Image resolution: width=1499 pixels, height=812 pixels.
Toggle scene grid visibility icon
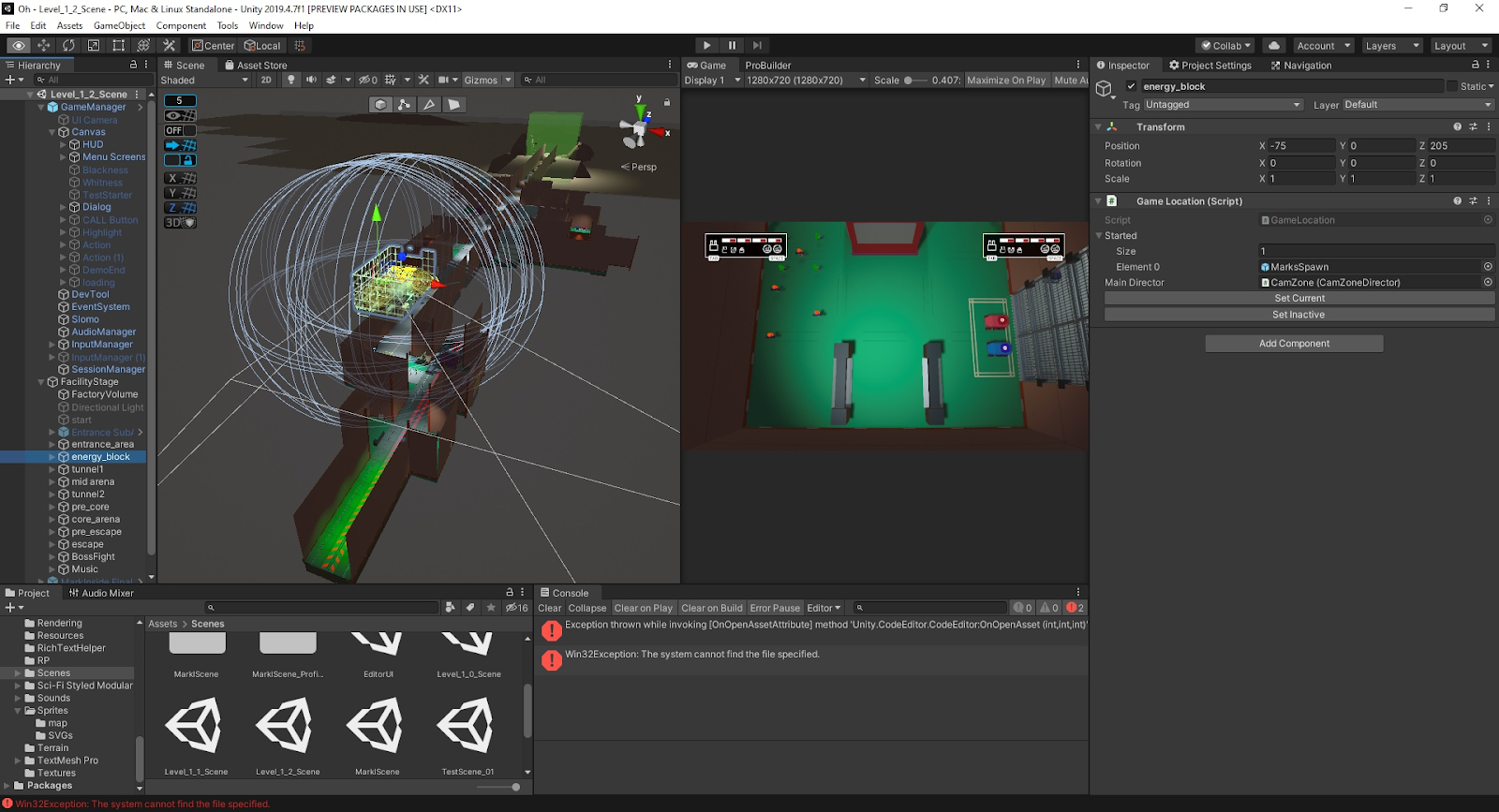pyautogui.click(x=391, y=80)
